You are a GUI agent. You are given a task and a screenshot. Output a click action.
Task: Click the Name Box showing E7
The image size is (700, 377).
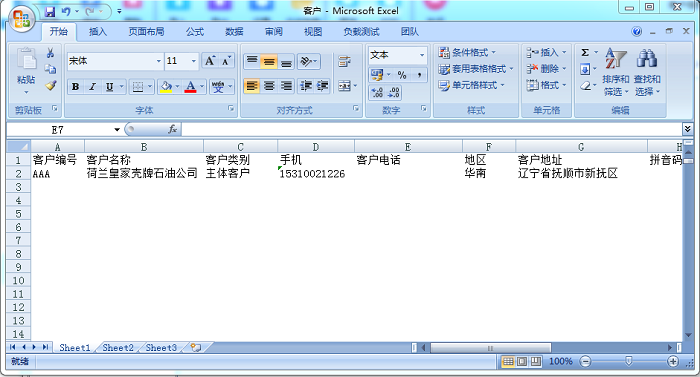[59, 130]
